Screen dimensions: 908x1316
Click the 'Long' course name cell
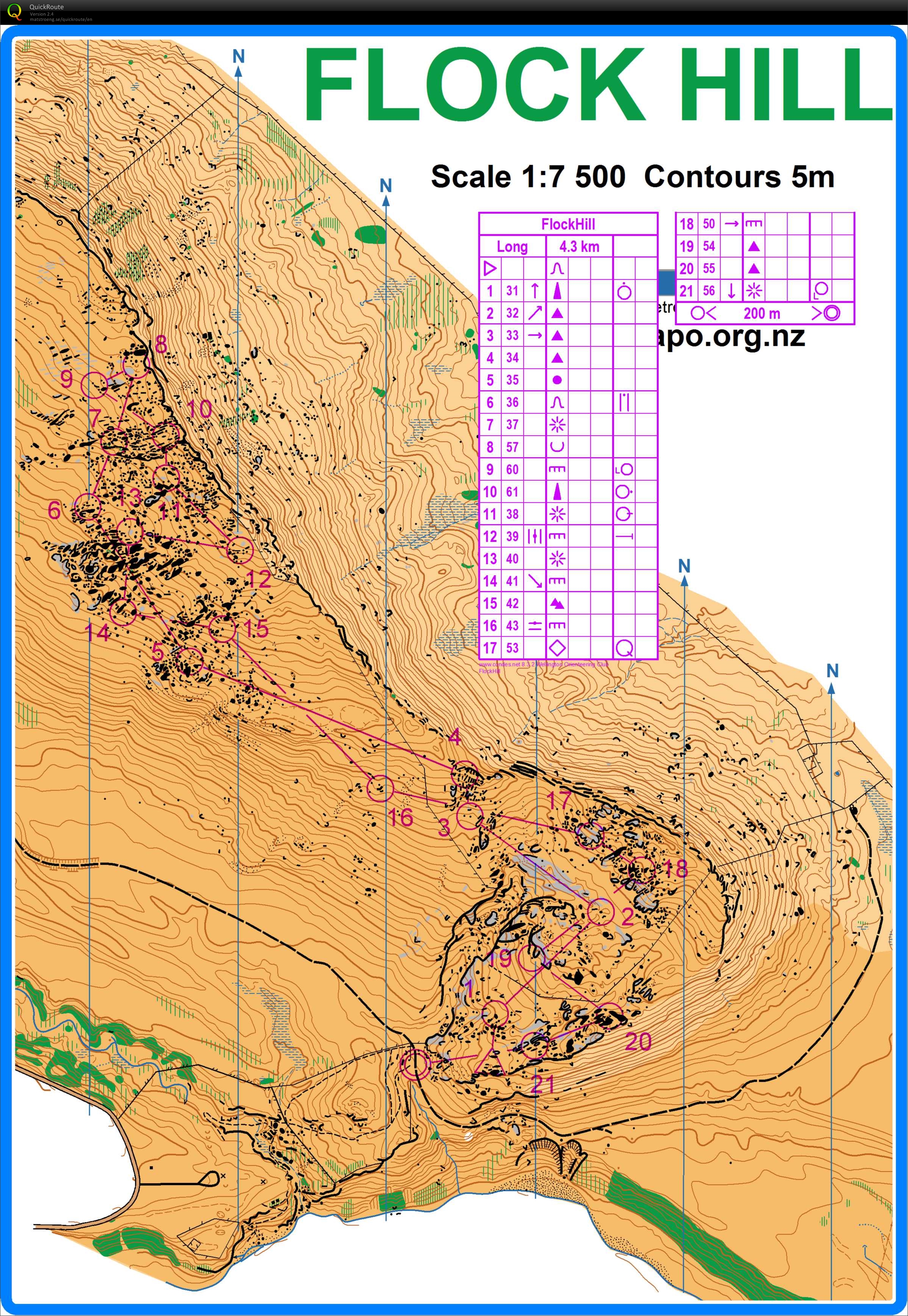pos(512,246)
